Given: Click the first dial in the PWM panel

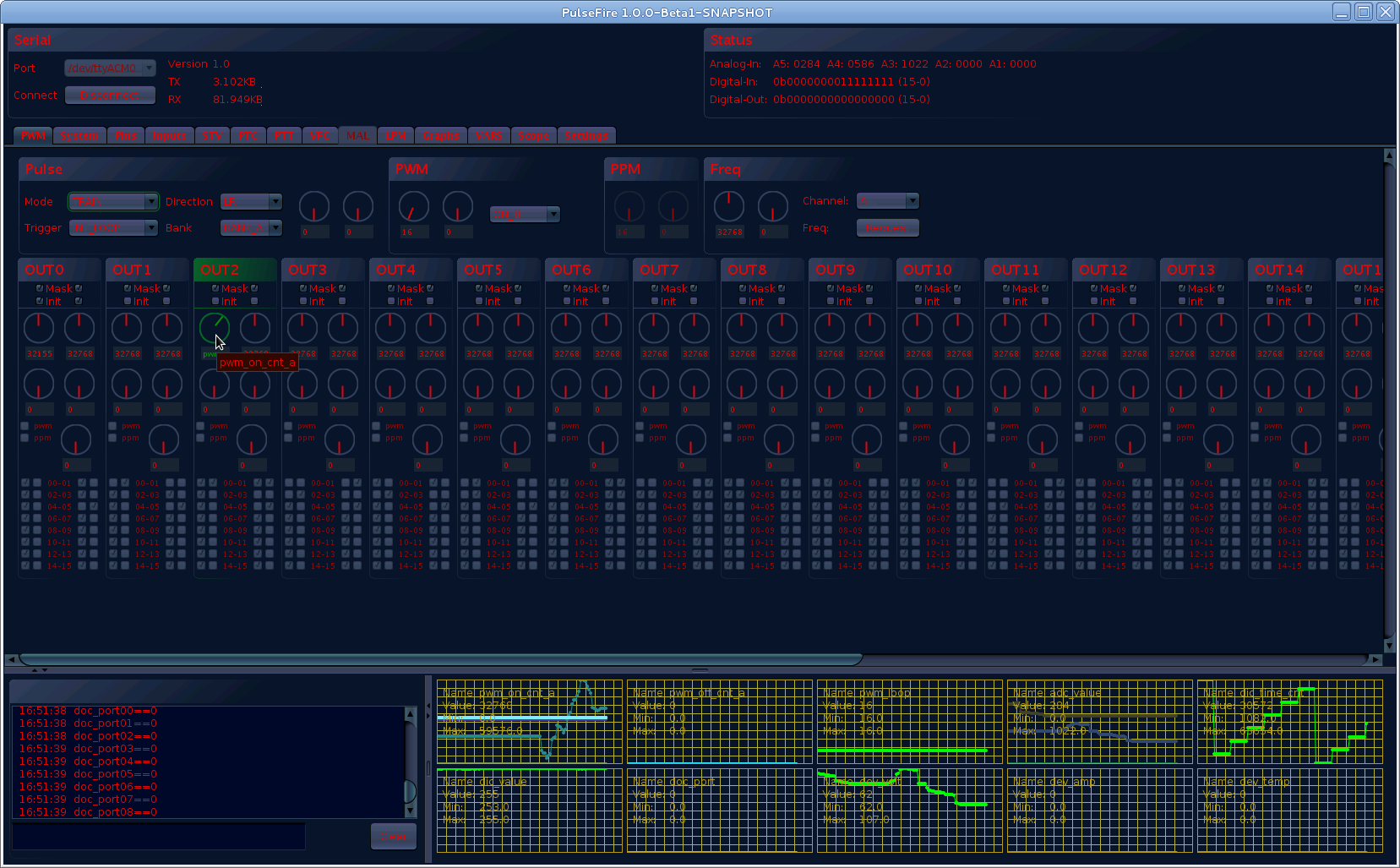Looking at the screenshot, I should (x=413, y=206).
